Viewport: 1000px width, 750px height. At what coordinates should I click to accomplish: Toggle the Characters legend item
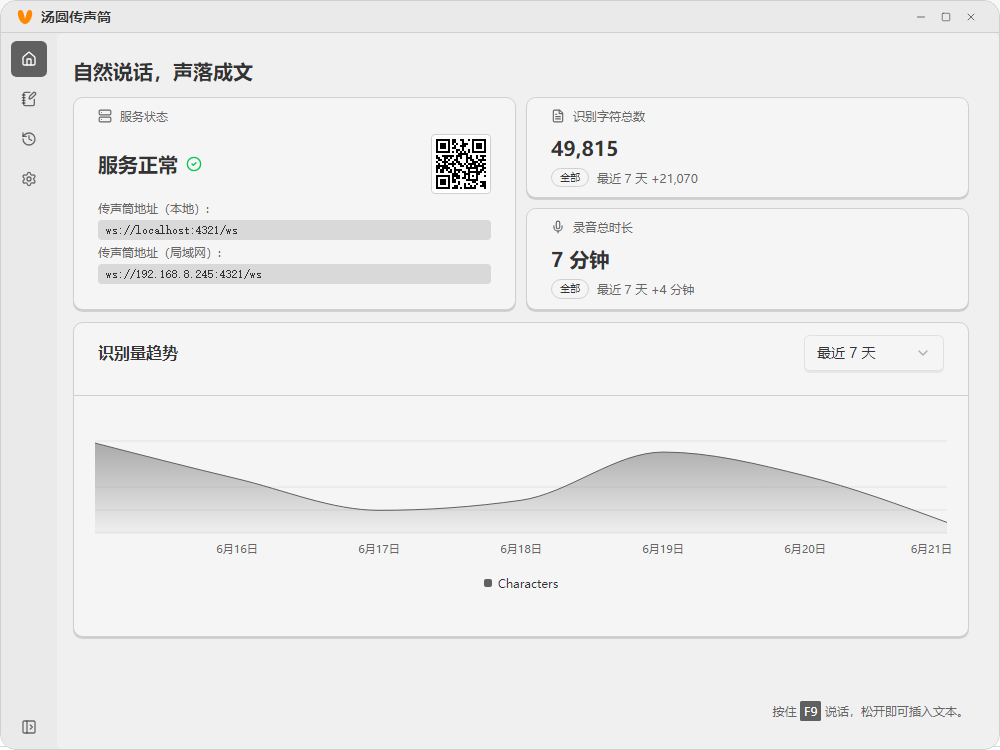tap(521, 584)
